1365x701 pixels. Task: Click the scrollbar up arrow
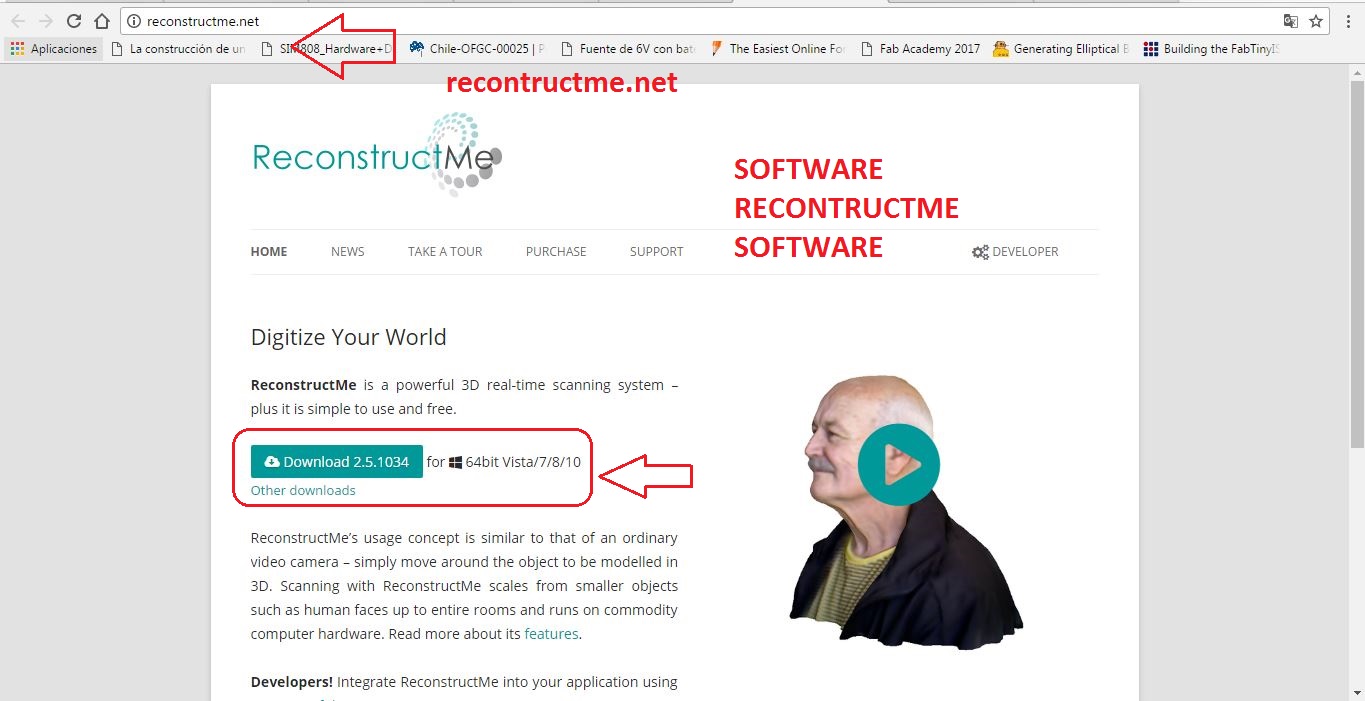pyautogui.click(x=1356, y=74)
